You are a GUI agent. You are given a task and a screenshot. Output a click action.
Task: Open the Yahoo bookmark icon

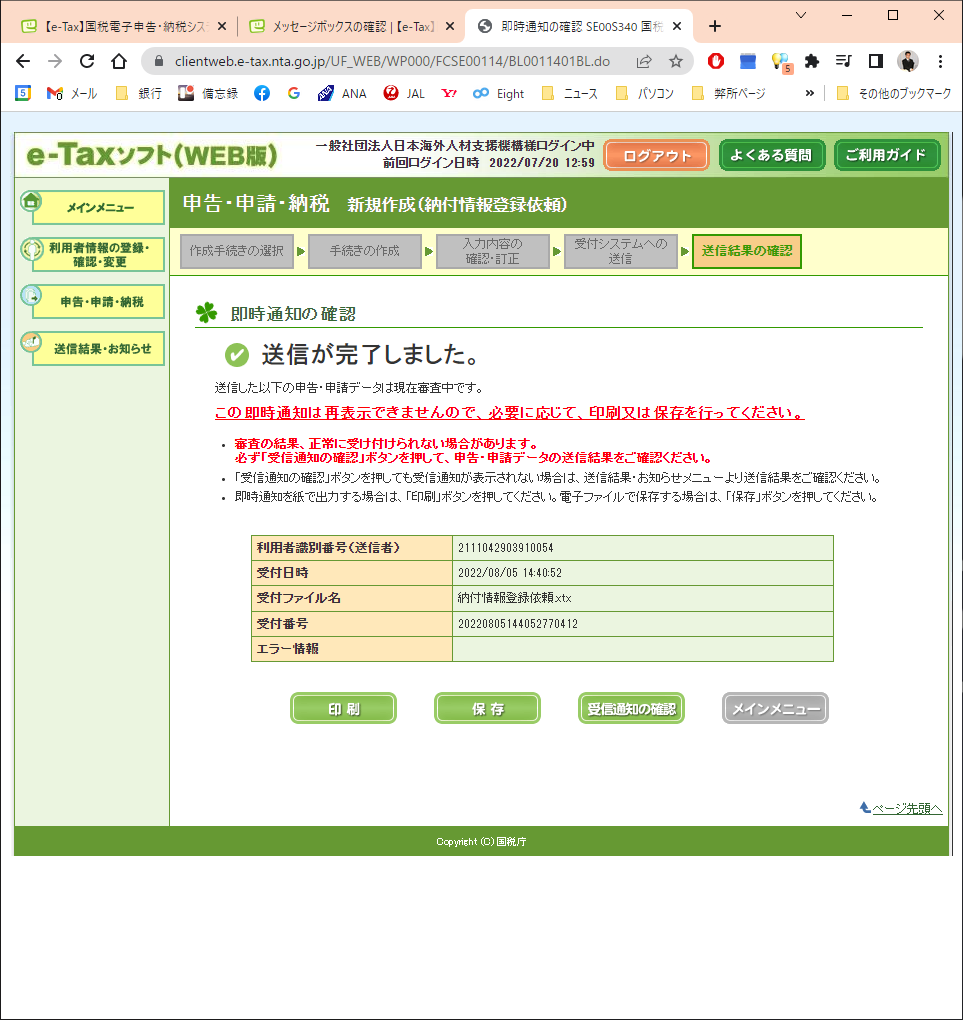coord(449,94)
